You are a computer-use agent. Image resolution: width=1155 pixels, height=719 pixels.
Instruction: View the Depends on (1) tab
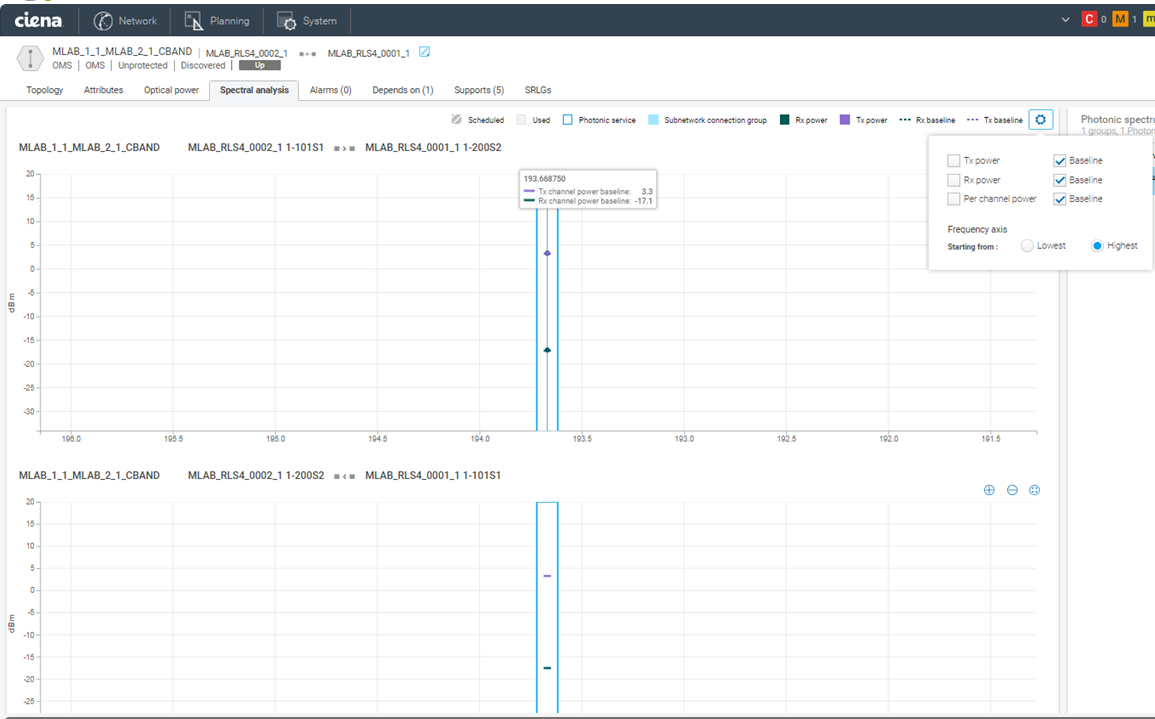click(x=403, y=90)
